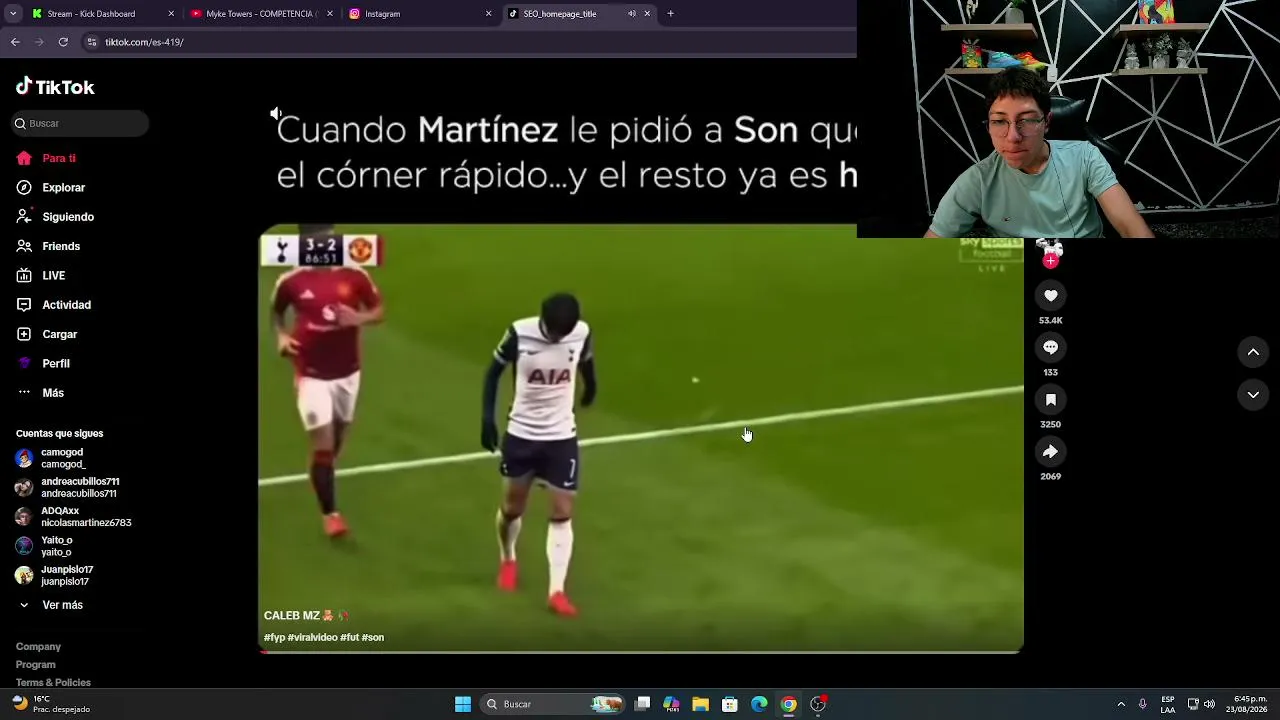Go to Siguiendo feed

pos(55,217)
